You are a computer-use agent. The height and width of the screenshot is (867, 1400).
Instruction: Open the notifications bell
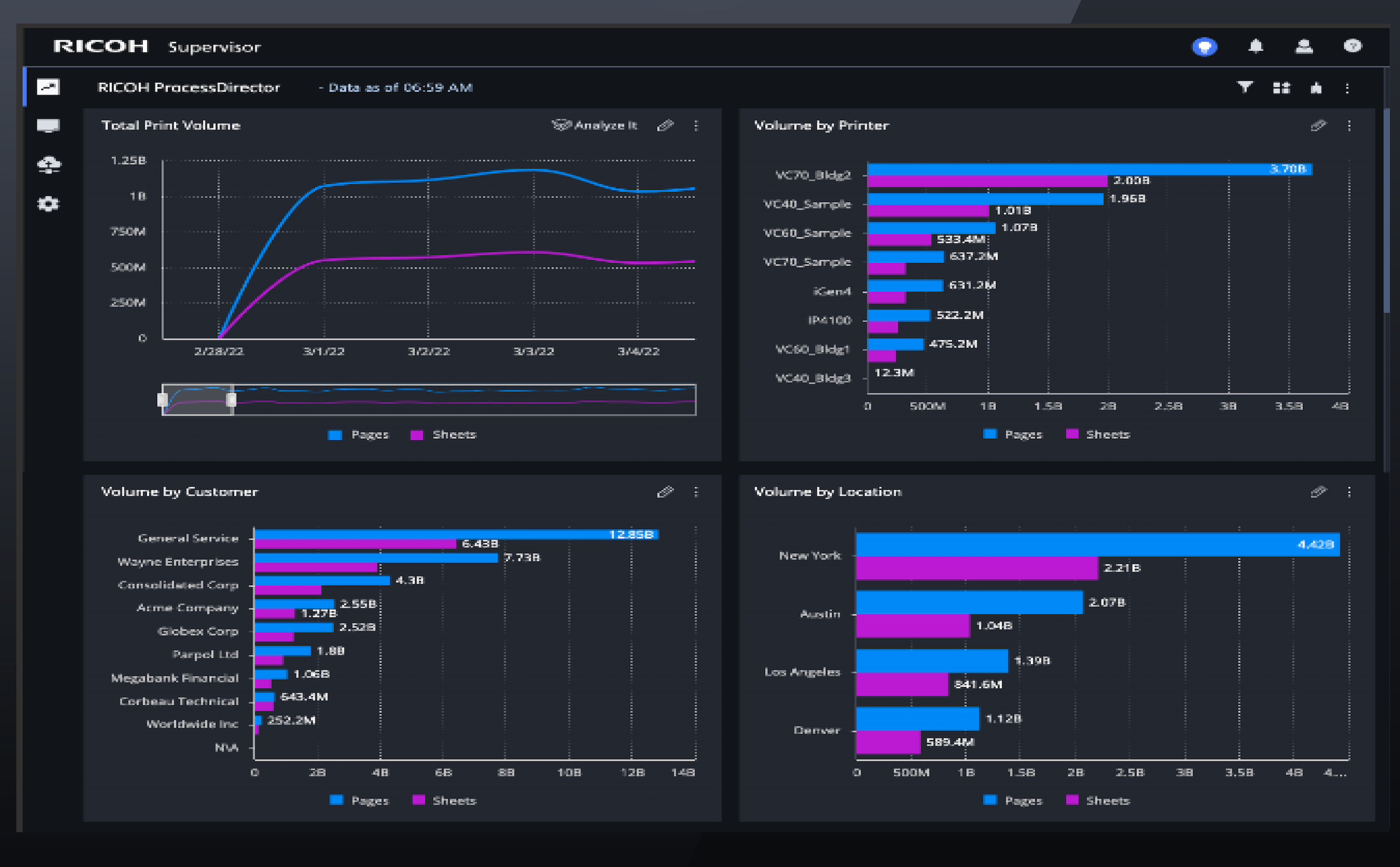pyautogui.click(x=1256, y=47)
